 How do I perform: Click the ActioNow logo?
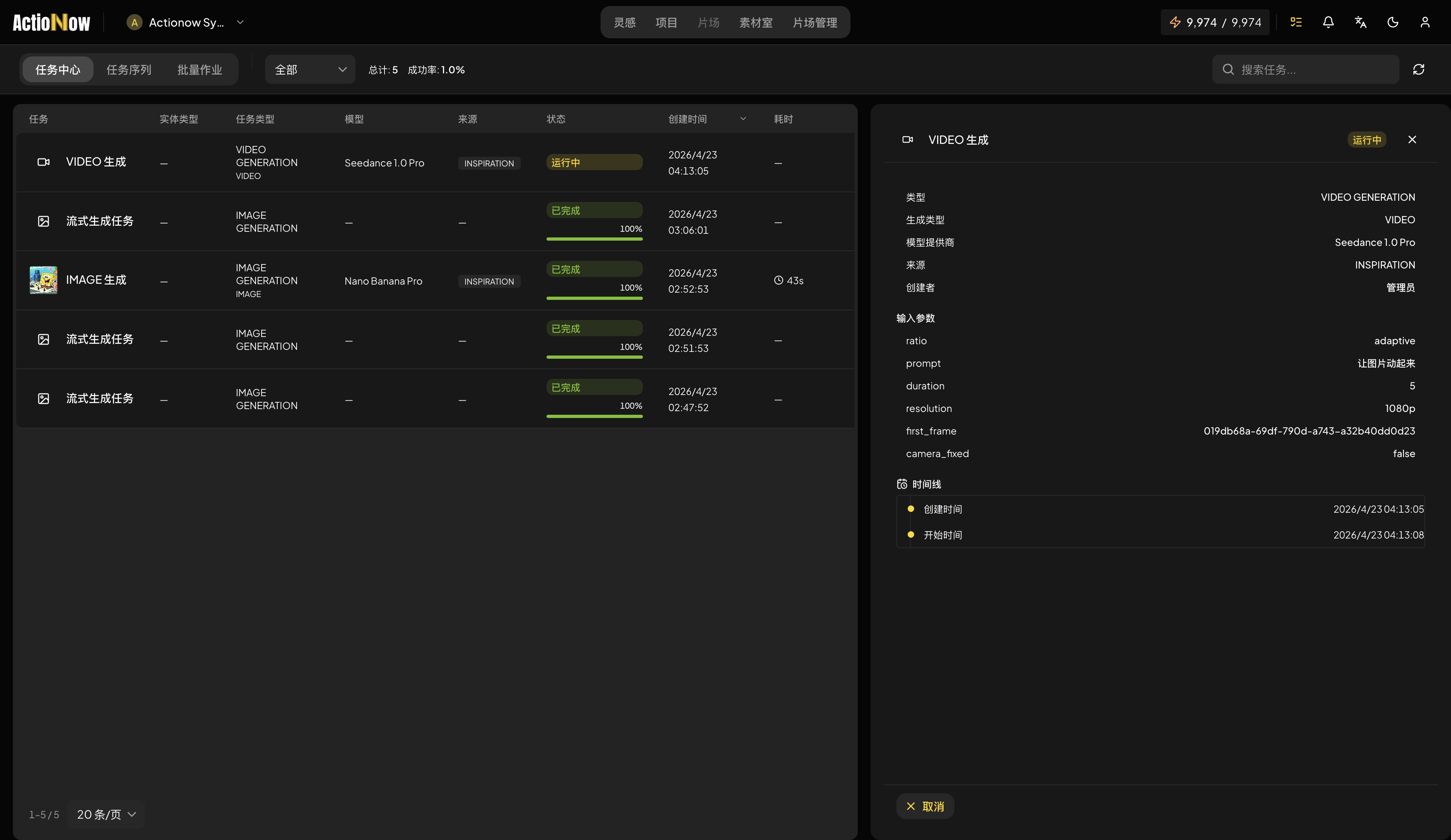[x=51, y=22]
